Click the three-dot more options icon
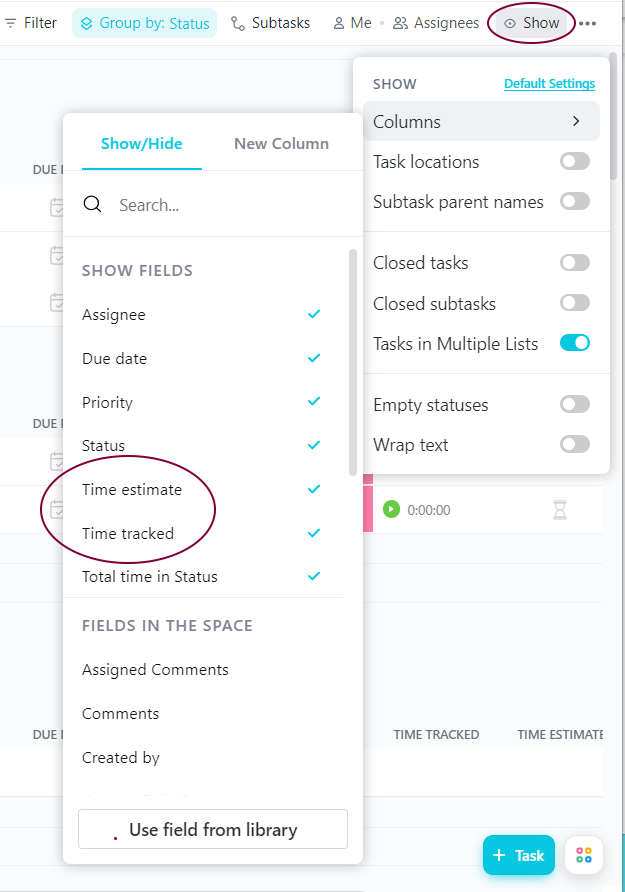Image resolution: width=625 pixels, height=892 pixels. pos(587,23)
